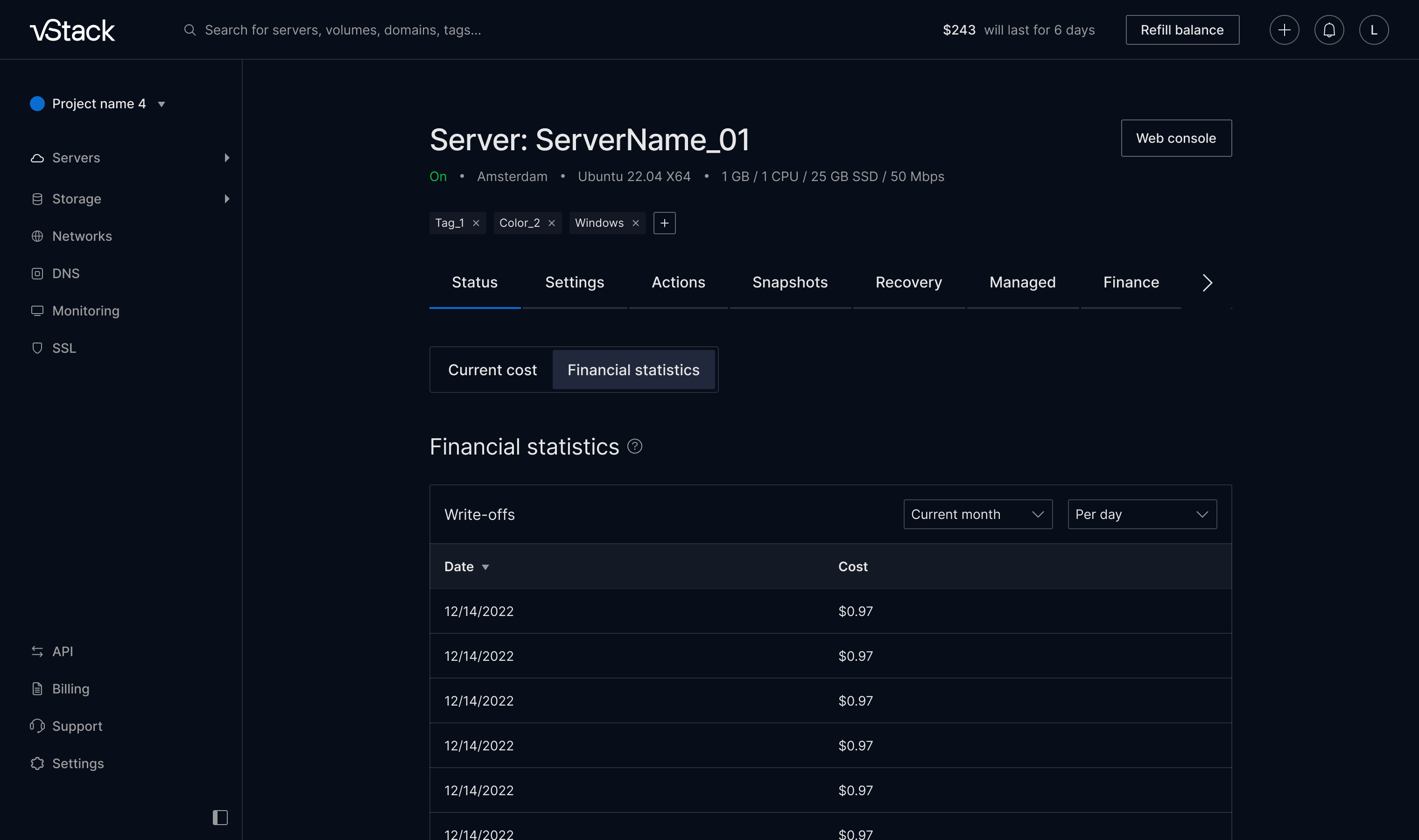
Task: Click the Monitoring screen icon
Action: 37,311
